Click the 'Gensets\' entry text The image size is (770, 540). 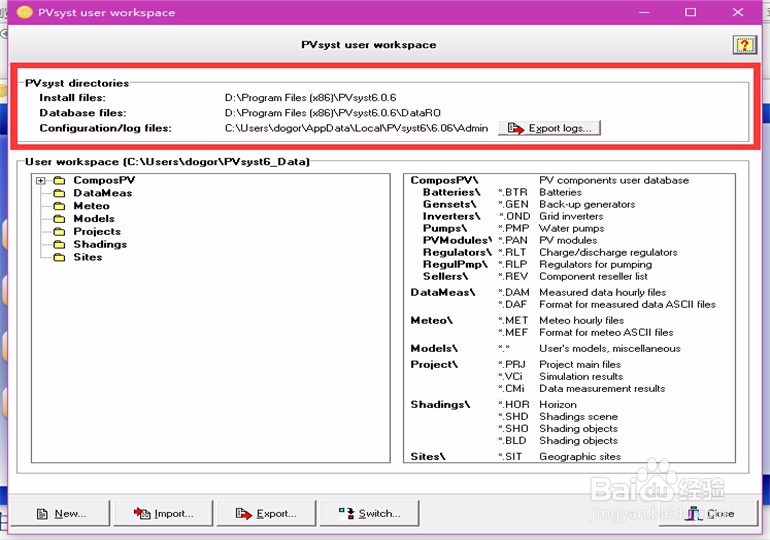pyautogui.click(x=449, y=204)
